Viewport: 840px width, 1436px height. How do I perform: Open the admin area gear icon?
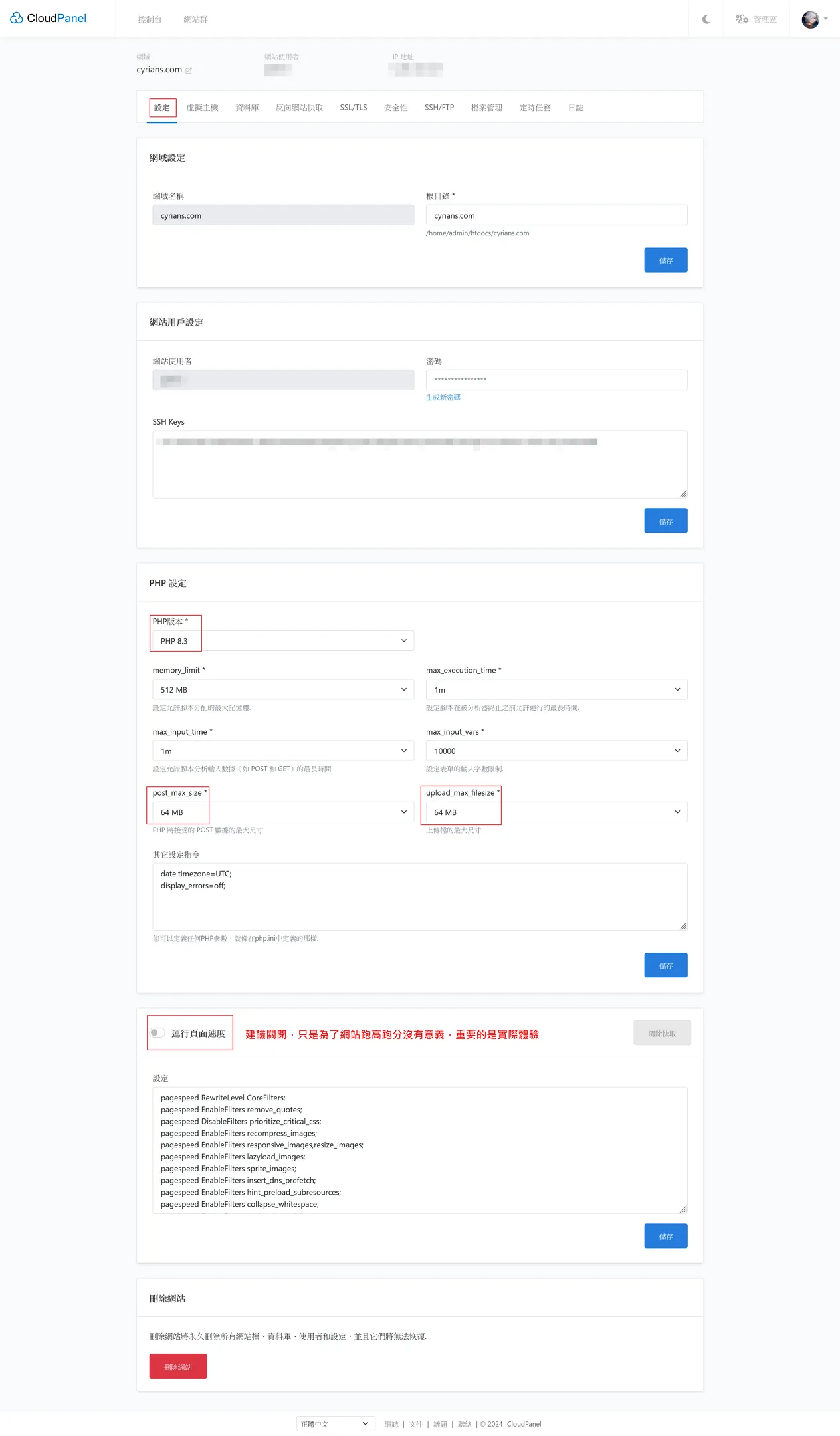742,19
